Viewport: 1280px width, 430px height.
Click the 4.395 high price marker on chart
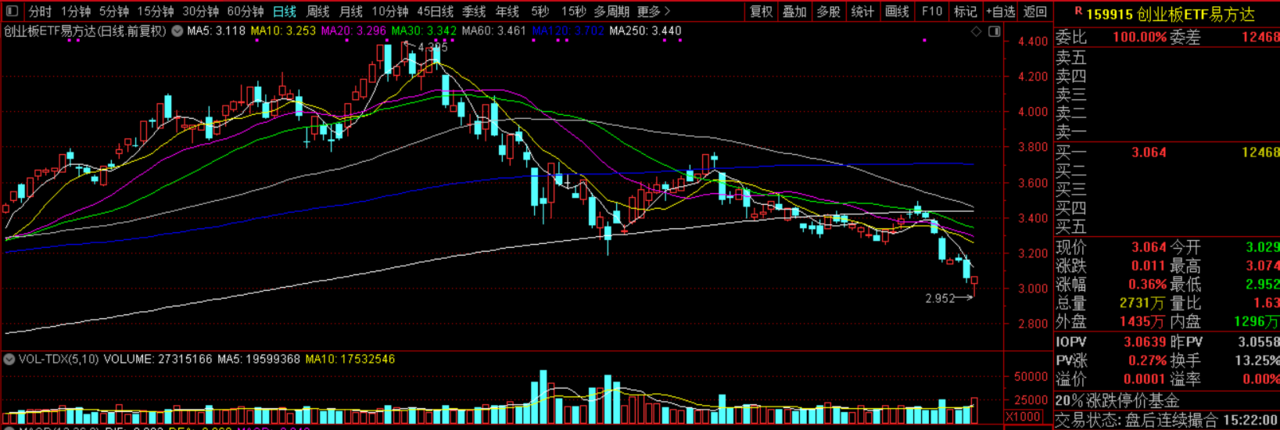point(432,47)
